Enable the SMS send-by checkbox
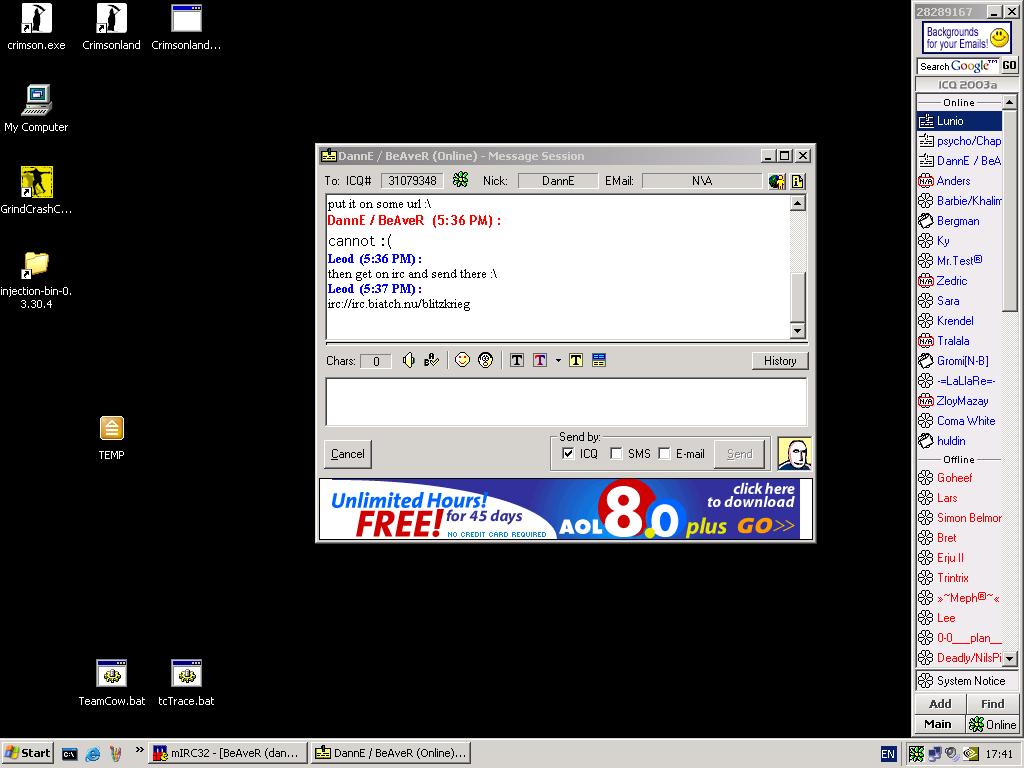Viewport: 1024px width, 768px height. click(x=616, y=453)
